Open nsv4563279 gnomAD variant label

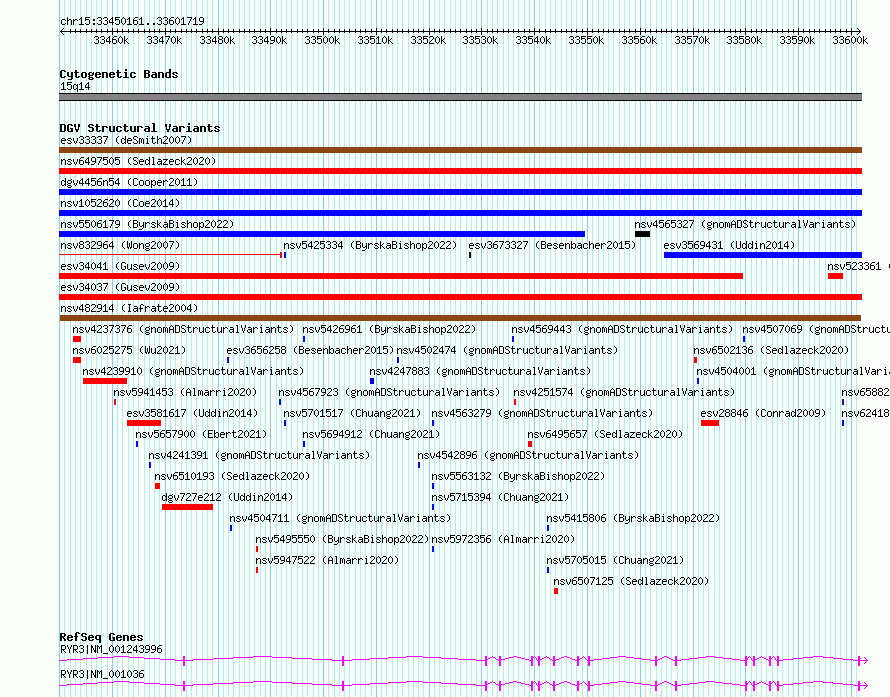[542, 413]
